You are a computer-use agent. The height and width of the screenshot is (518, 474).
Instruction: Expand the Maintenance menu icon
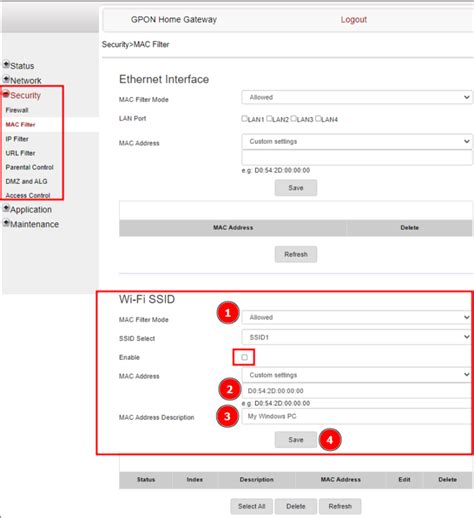point(6,223)
